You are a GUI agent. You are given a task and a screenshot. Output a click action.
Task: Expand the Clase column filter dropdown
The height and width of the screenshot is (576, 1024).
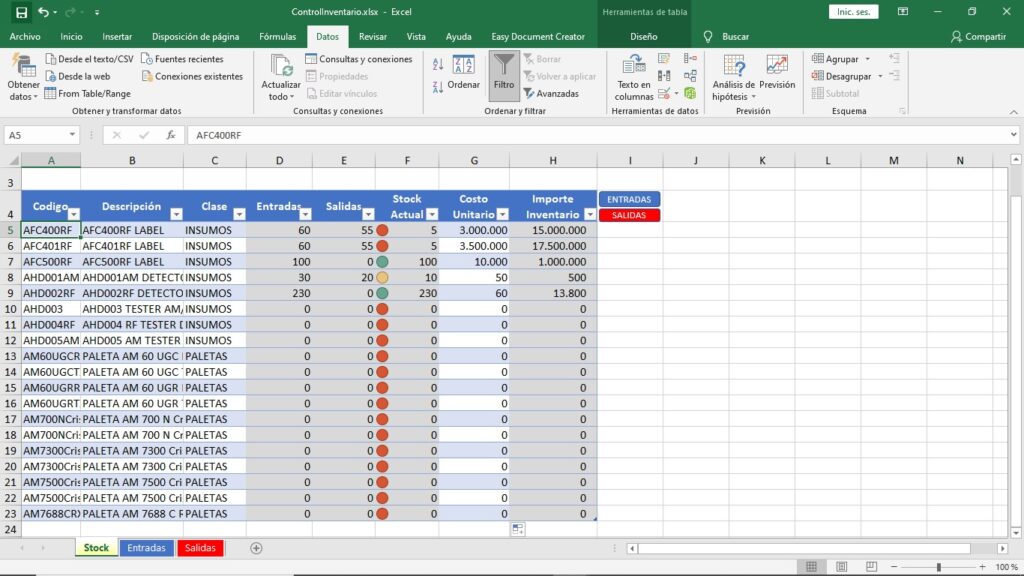click(239, 214)
